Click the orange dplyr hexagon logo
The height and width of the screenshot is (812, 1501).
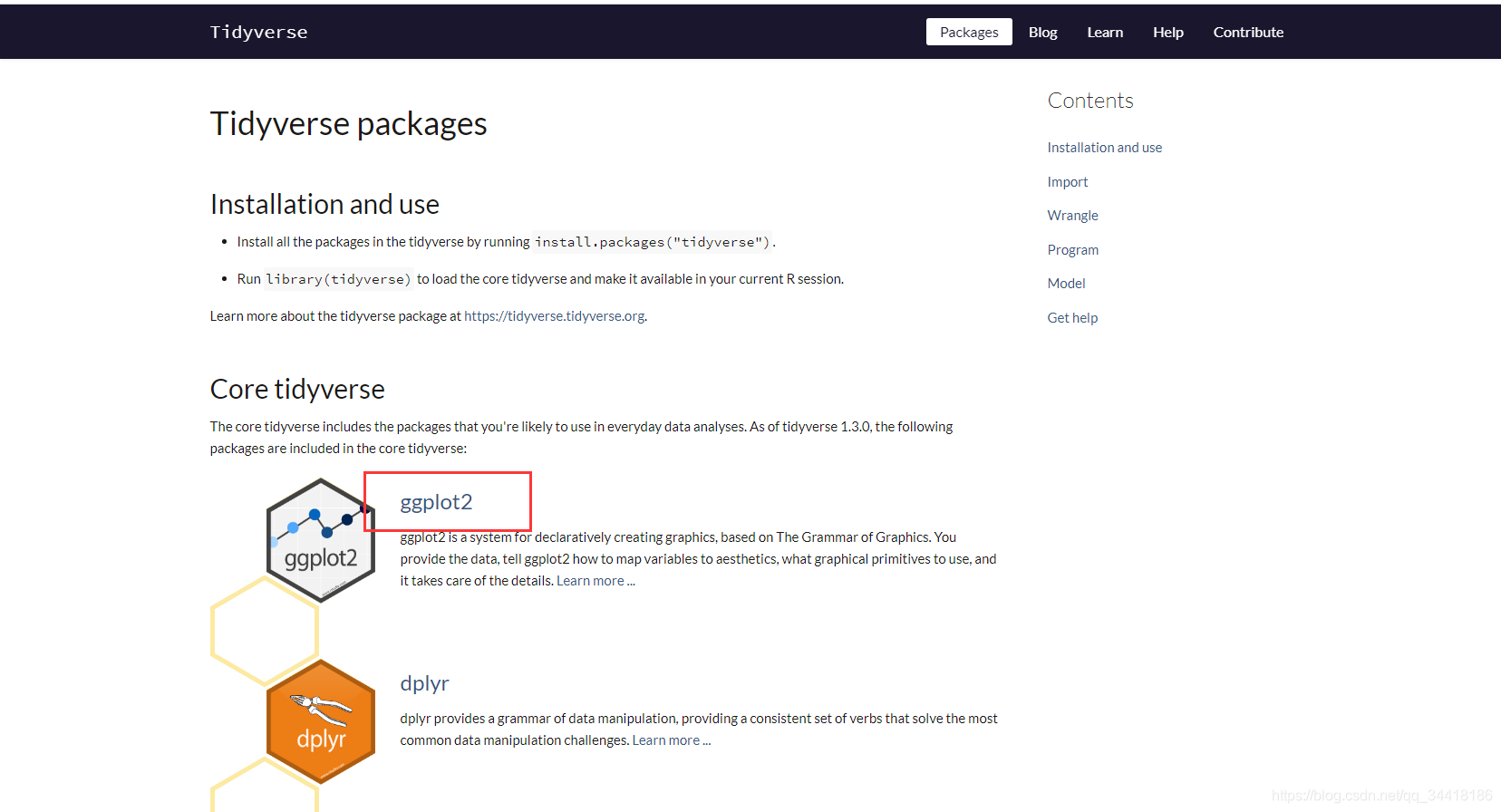(321, 721)
